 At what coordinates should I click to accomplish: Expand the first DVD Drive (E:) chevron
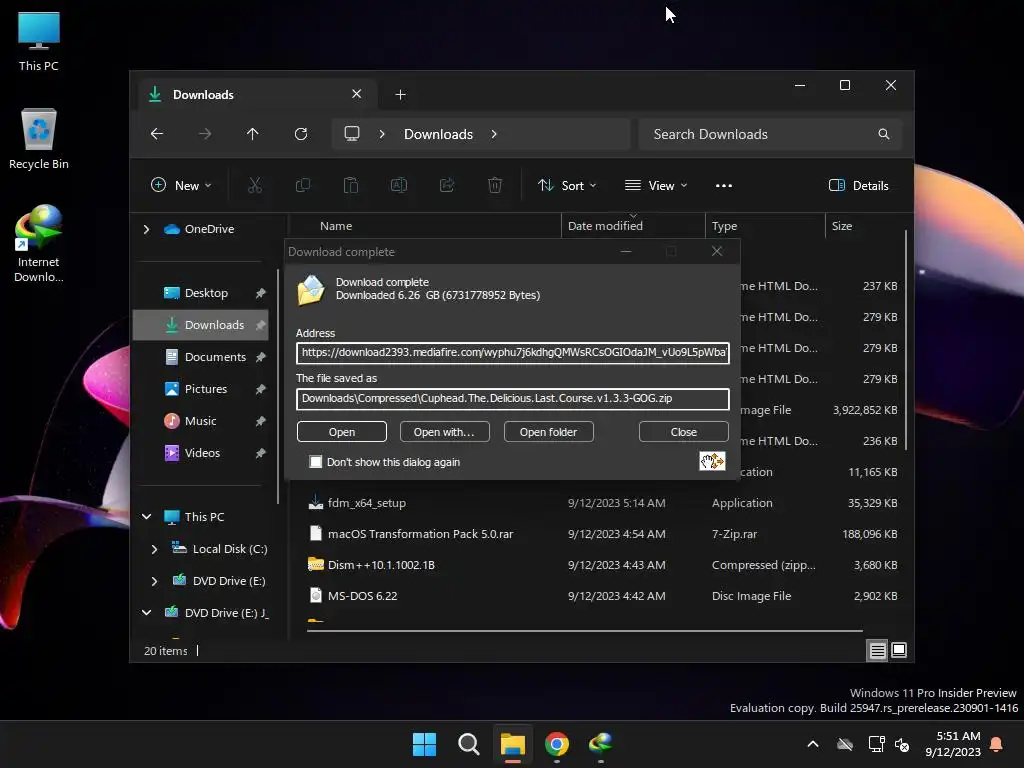tap(154, 581)
